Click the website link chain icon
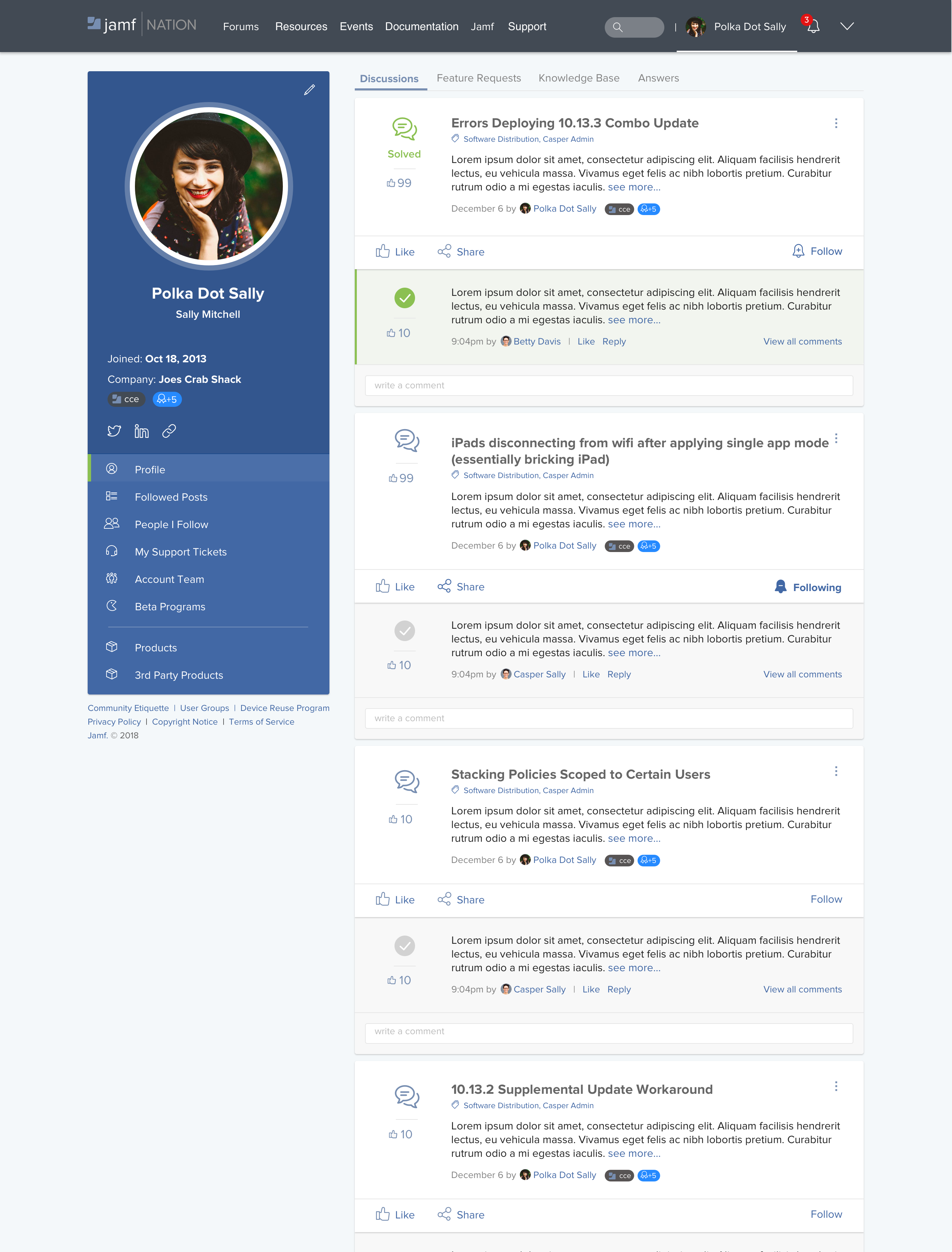 coord(169,431)
